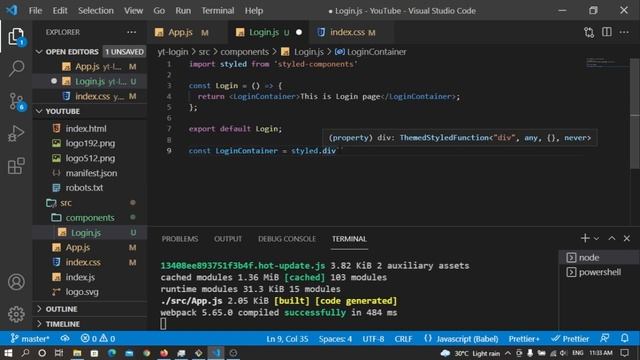This screenshot has height=360, width=640.
Task: Change file encoding UTF-8
Action: pos(373,339)
